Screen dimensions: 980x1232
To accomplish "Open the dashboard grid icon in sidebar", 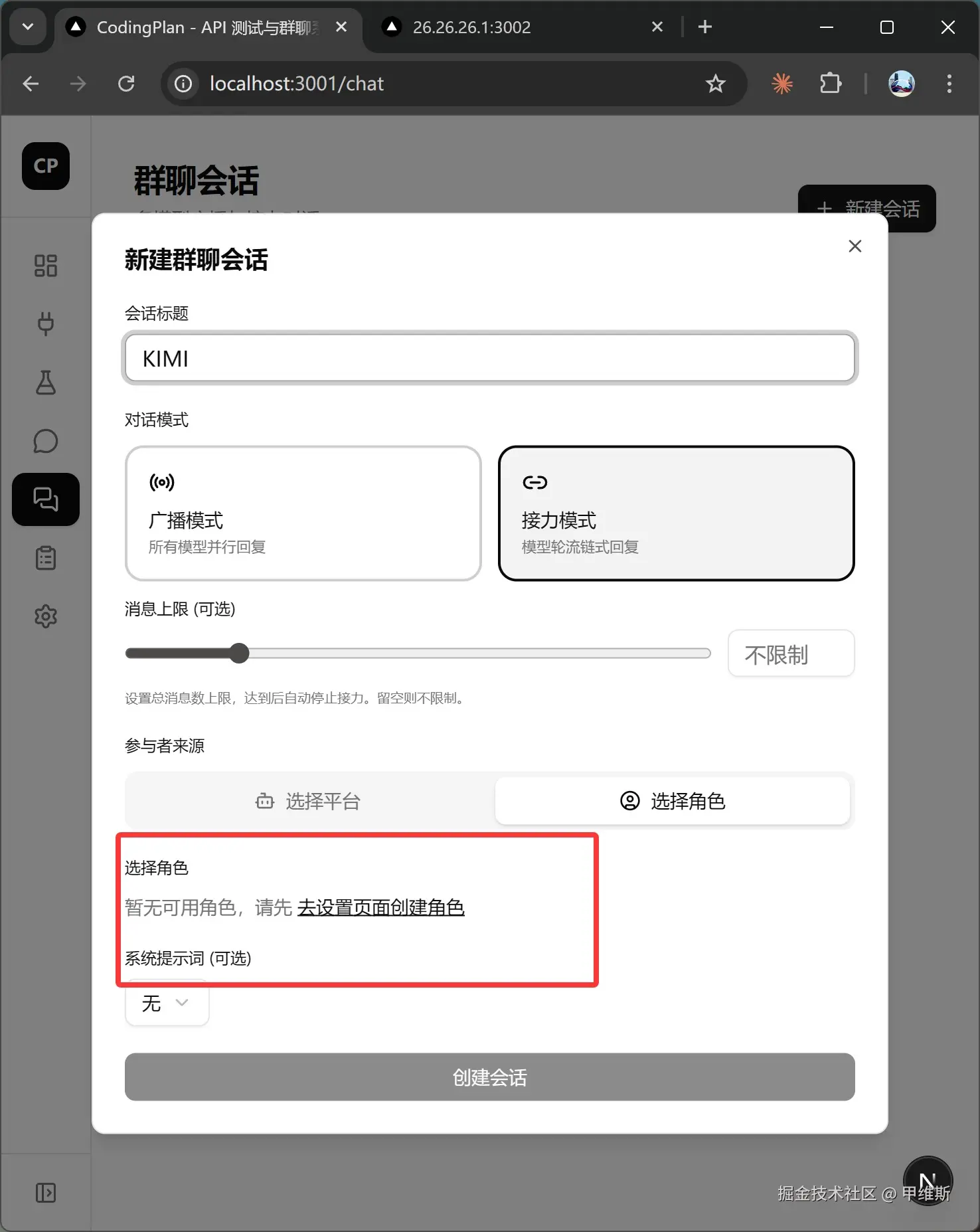I will (x=45, y=266).
